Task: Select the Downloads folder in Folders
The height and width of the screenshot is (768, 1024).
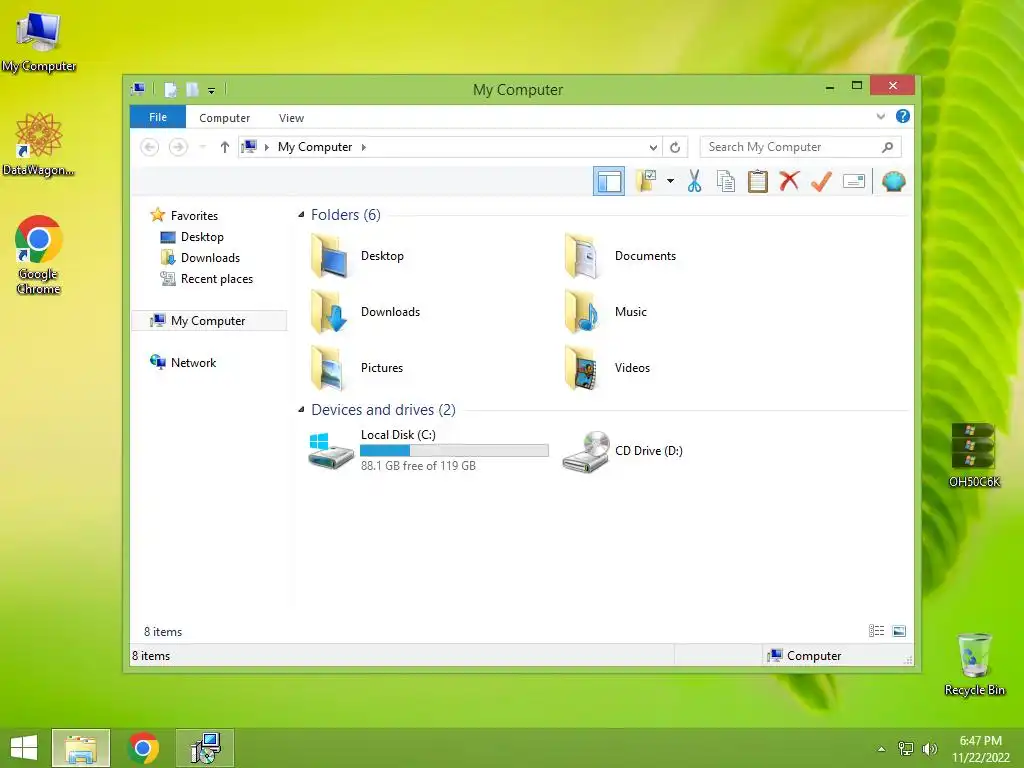Action: point(366,312)
